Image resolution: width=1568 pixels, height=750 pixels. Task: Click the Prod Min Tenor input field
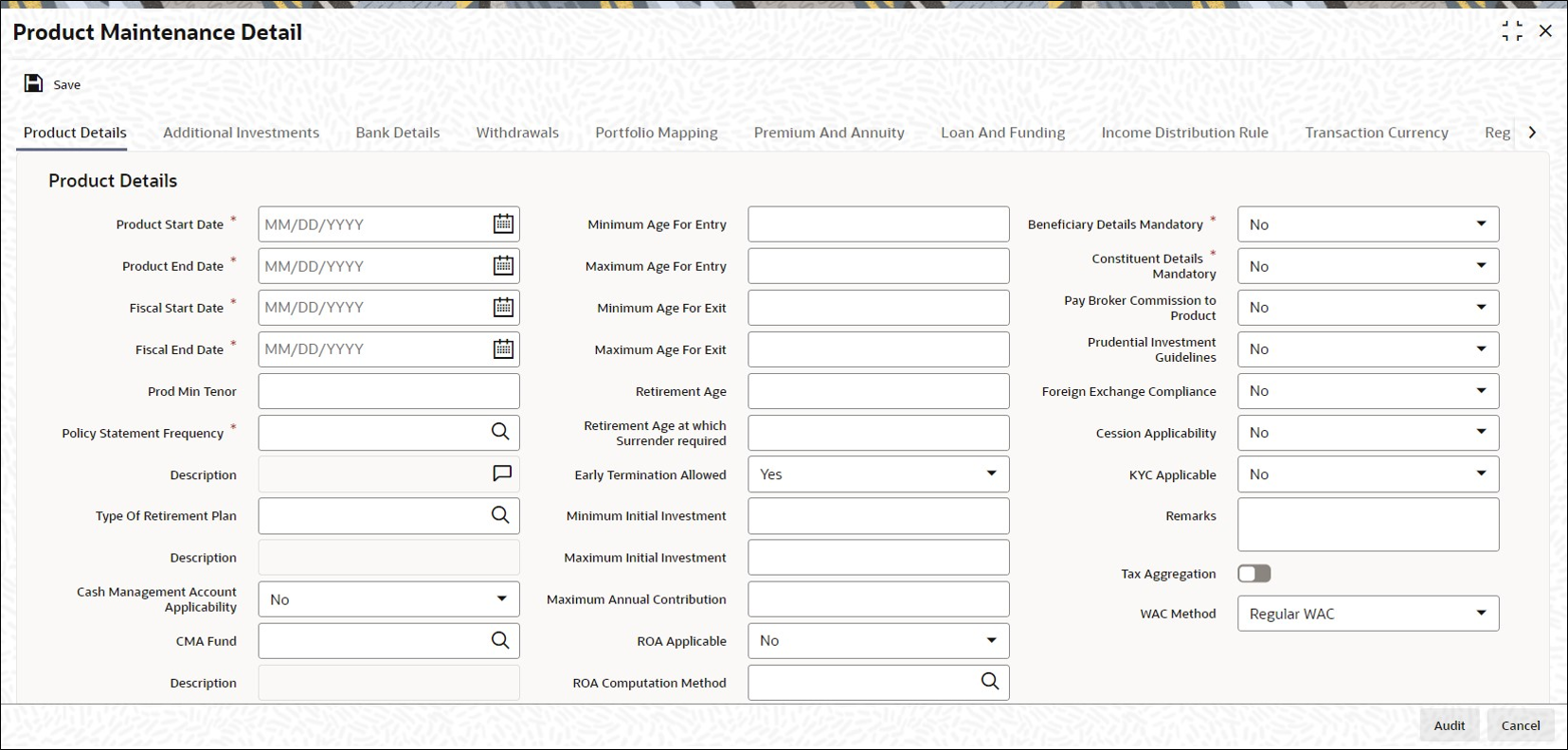click(x=388, y=390)
